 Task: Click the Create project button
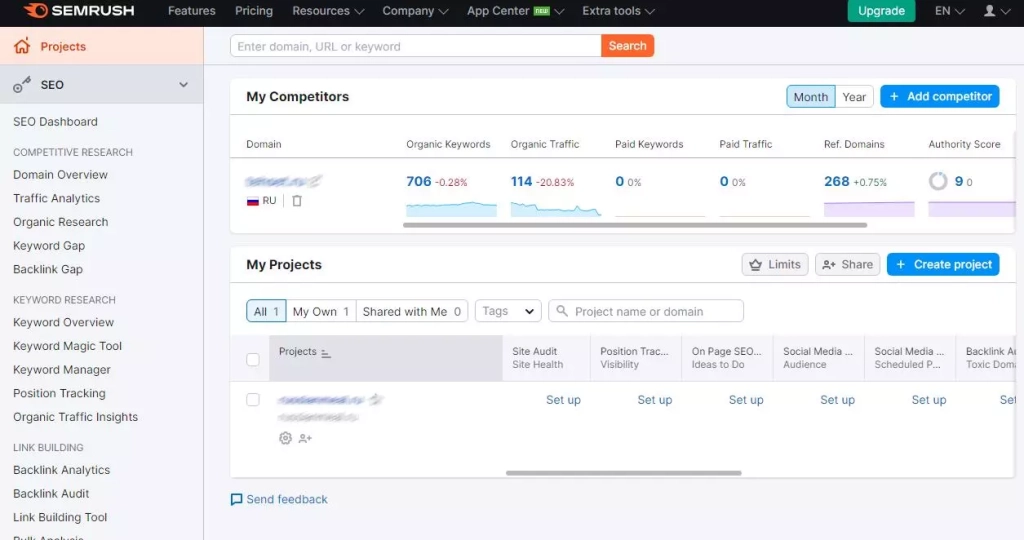[943, 264]
